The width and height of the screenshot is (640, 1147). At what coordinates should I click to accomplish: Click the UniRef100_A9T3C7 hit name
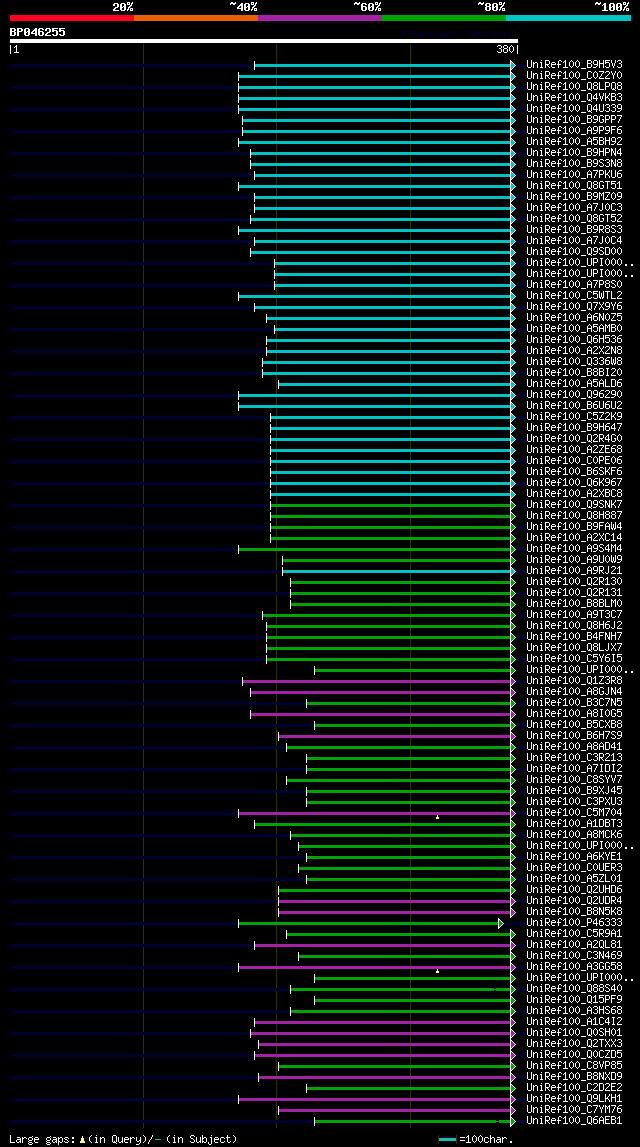(574, 615)
